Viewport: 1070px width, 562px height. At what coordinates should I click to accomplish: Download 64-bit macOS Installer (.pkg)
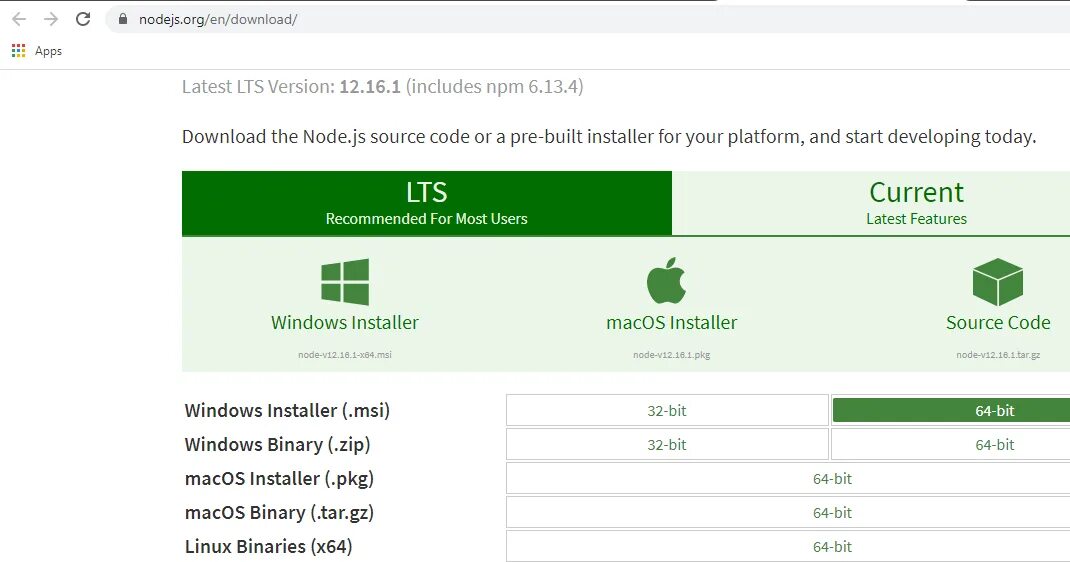coord(788,479)
